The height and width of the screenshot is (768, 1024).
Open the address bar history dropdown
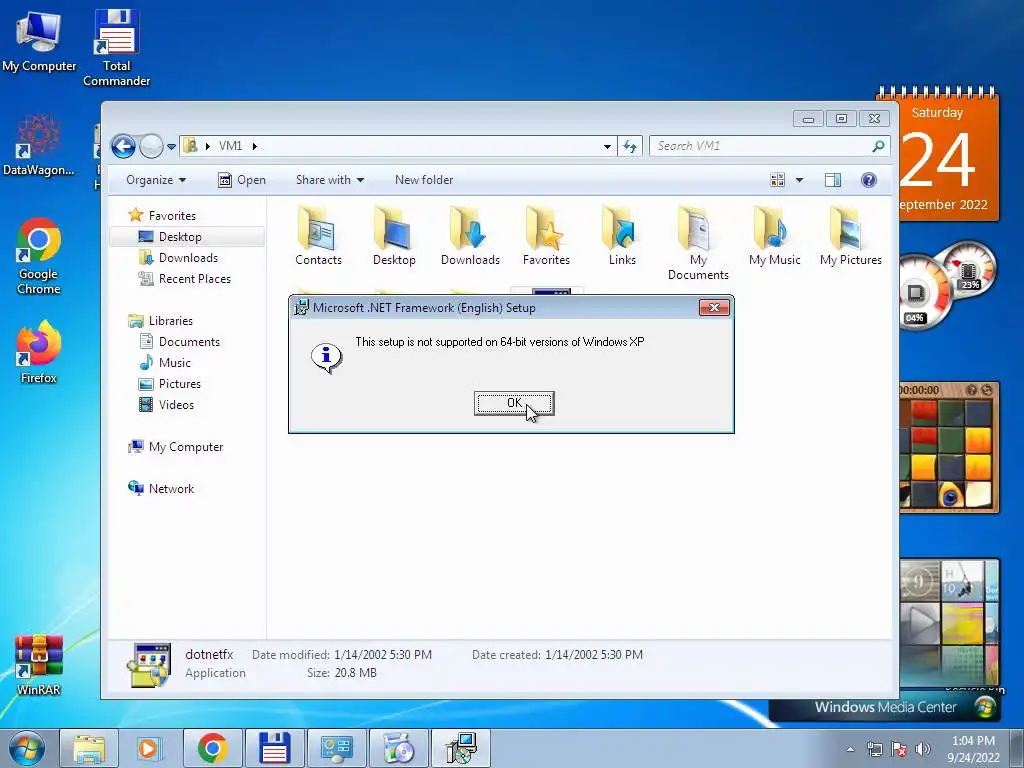607,146
